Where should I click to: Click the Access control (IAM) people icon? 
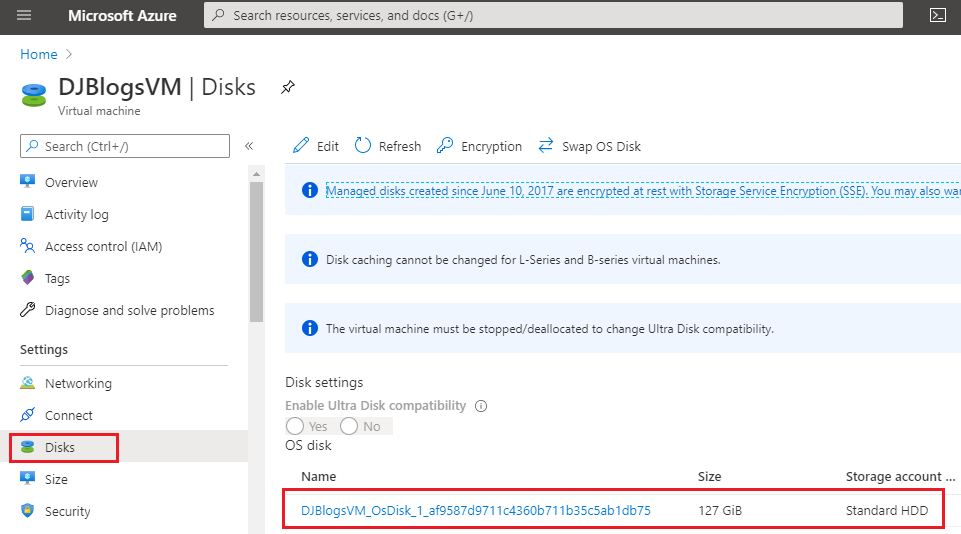(28, 246)
